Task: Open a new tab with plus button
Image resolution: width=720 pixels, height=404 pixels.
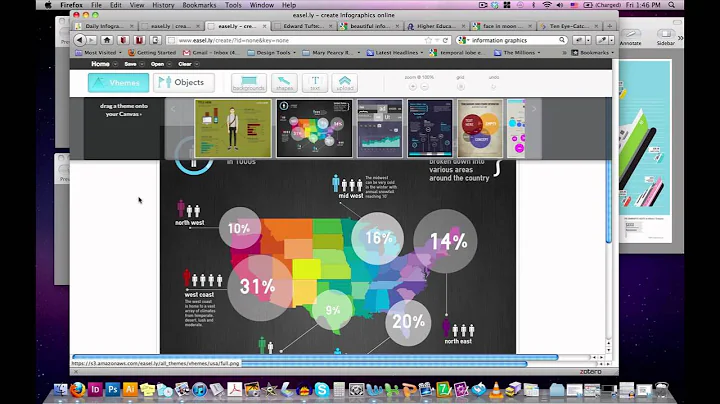Action: coord(609,26)
